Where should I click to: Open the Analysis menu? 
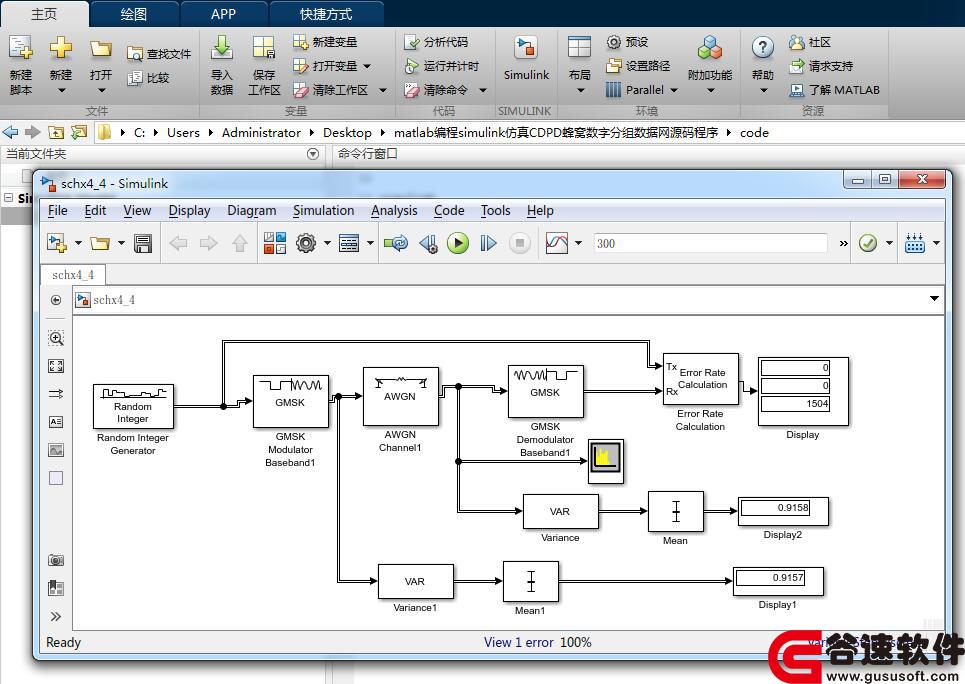(x=394, y=211)
